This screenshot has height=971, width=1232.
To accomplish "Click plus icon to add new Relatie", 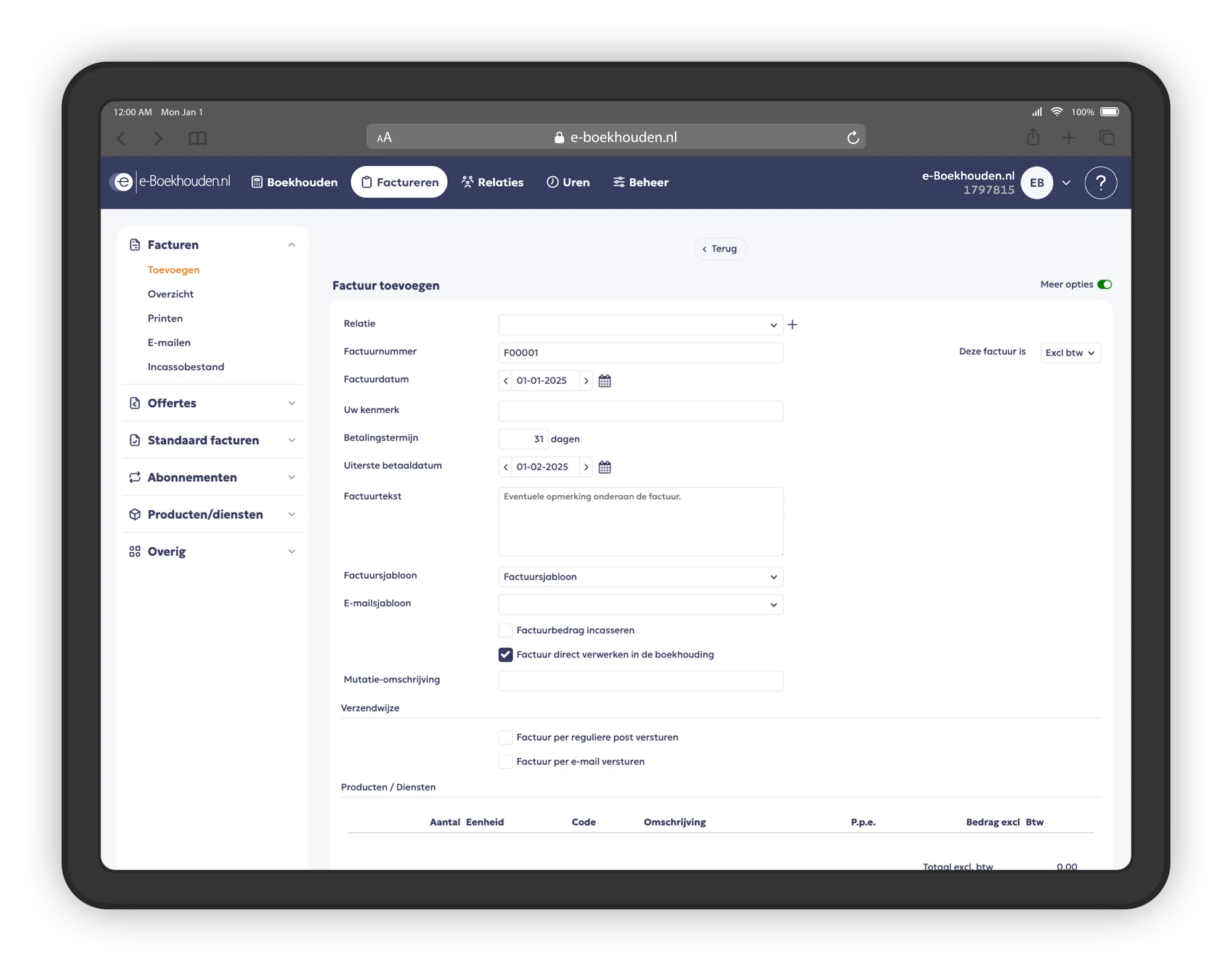I will [792, 325].
